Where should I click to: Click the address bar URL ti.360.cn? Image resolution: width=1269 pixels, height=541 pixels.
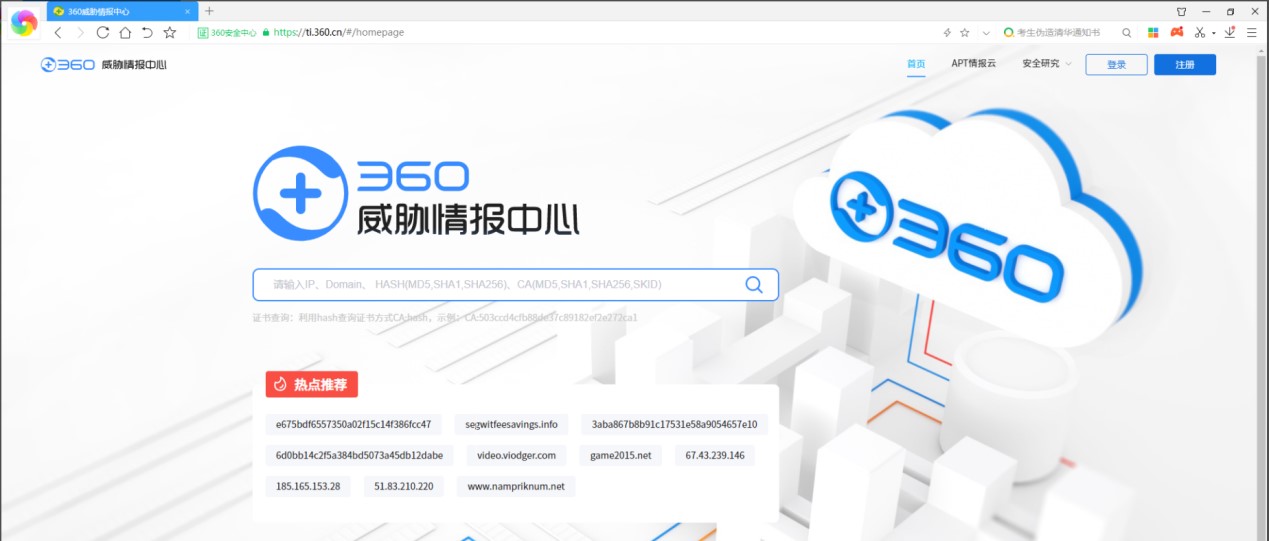[339, 32]
